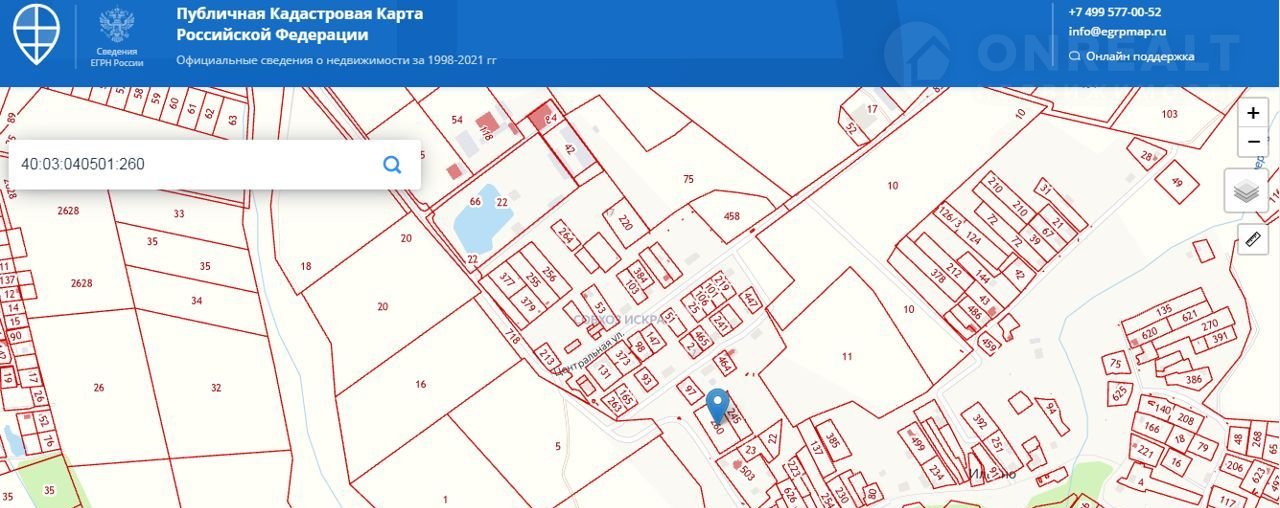Focus the cadastral number search field
Viewport: 1280px width, 508px height.
tap(190, 165)
